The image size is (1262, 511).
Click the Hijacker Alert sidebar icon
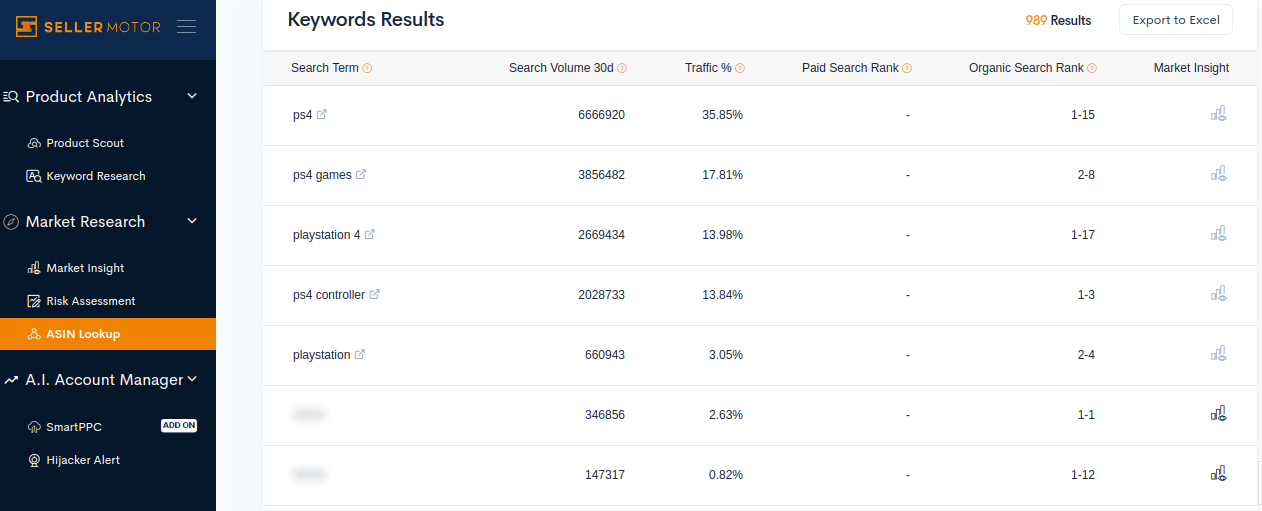coord(33,460)
